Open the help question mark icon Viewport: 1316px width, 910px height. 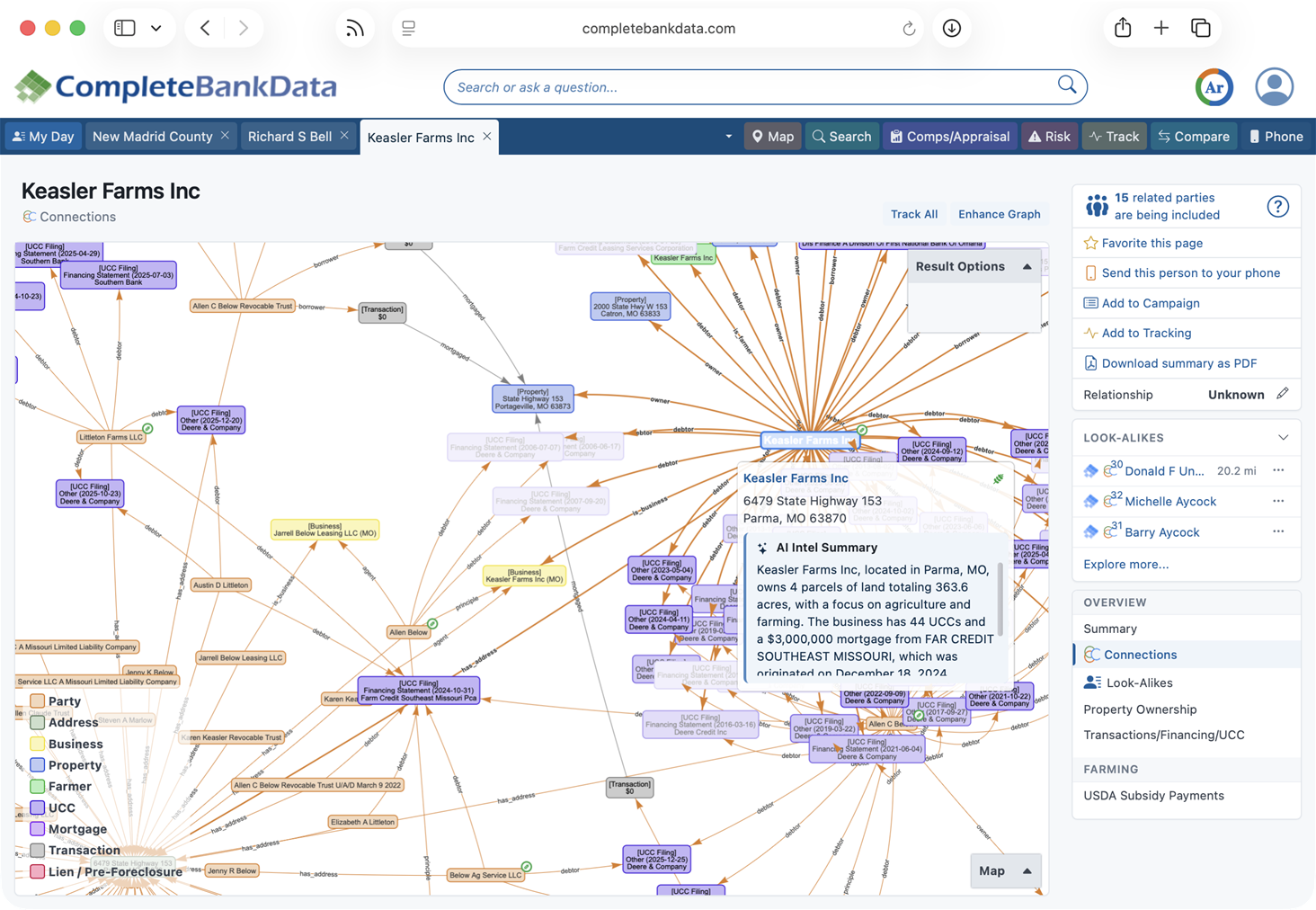point(1277,207)
